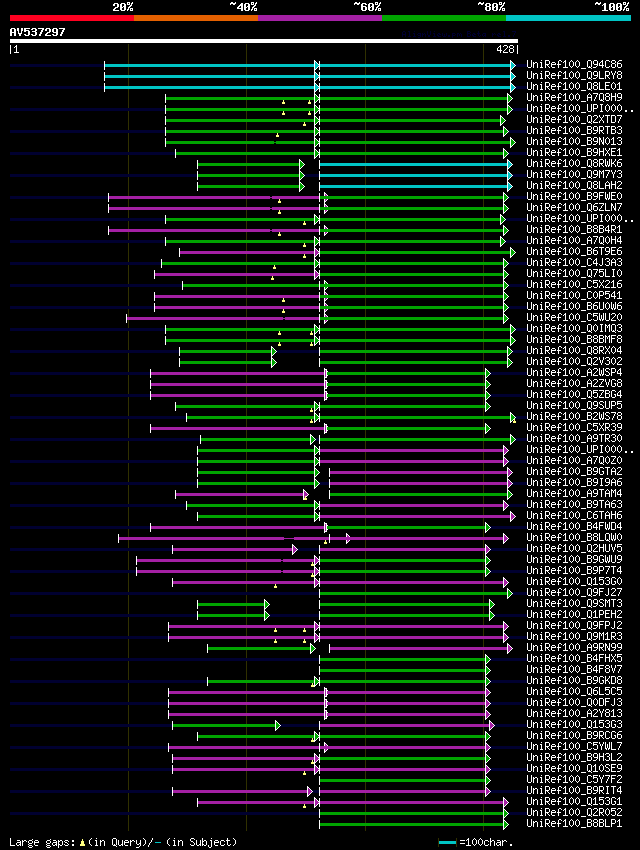The height and width of the screenshot is (850, 640).
Task: Click the UniRef100_B9HXE1 entry
Action: coord(574,152)
